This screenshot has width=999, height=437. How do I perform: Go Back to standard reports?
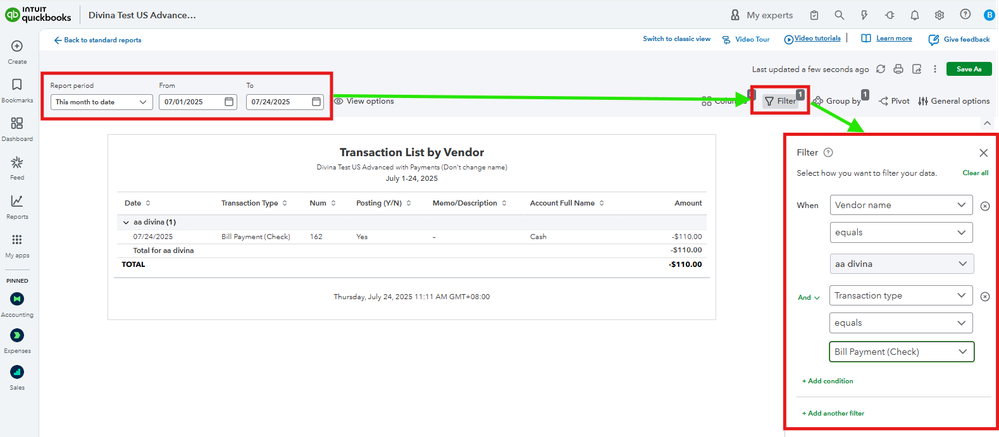coord(97,40)
